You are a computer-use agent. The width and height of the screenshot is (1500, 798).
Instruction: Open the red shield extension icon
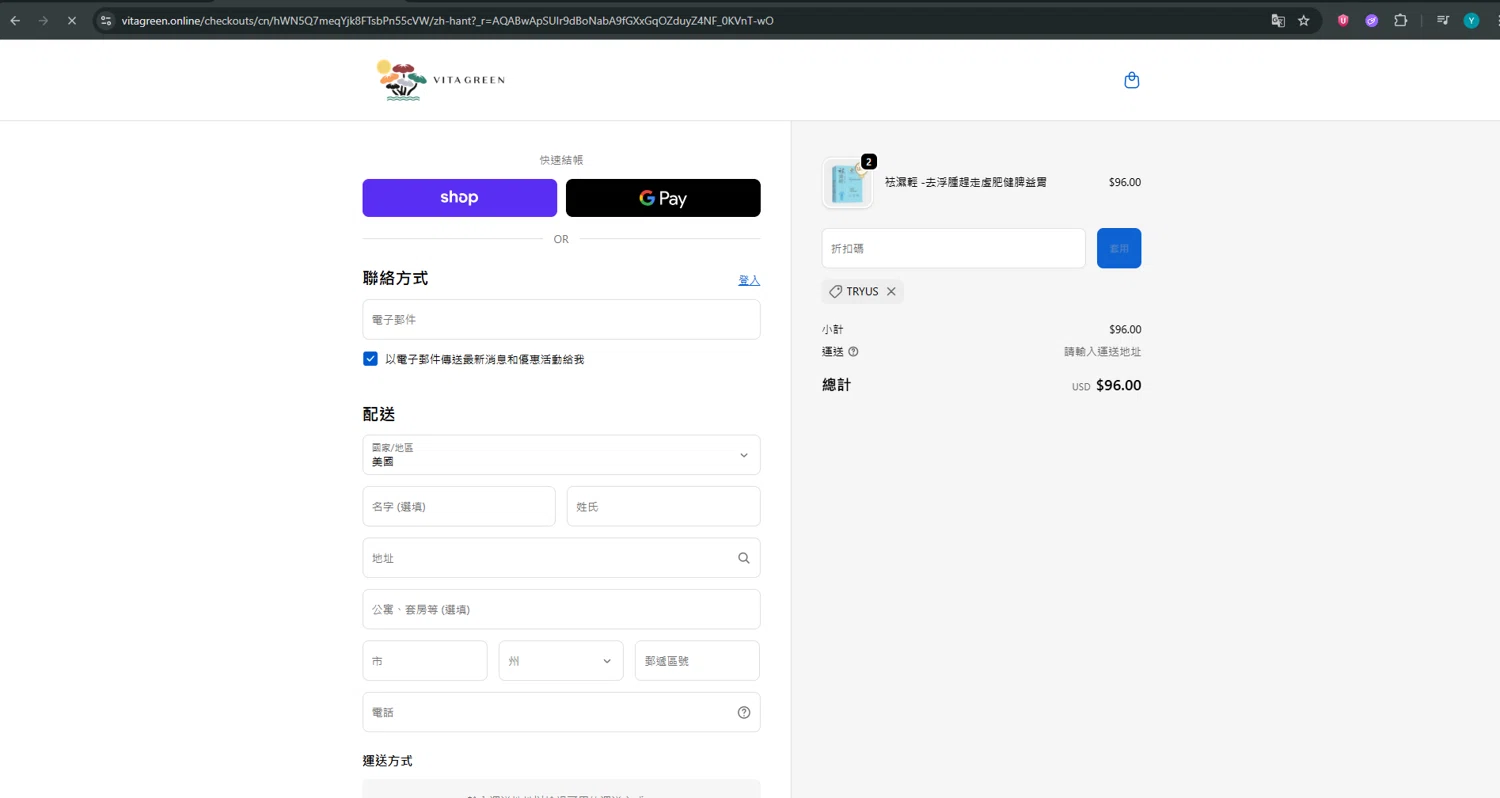pyautogui.click(x=1343, y=20)
